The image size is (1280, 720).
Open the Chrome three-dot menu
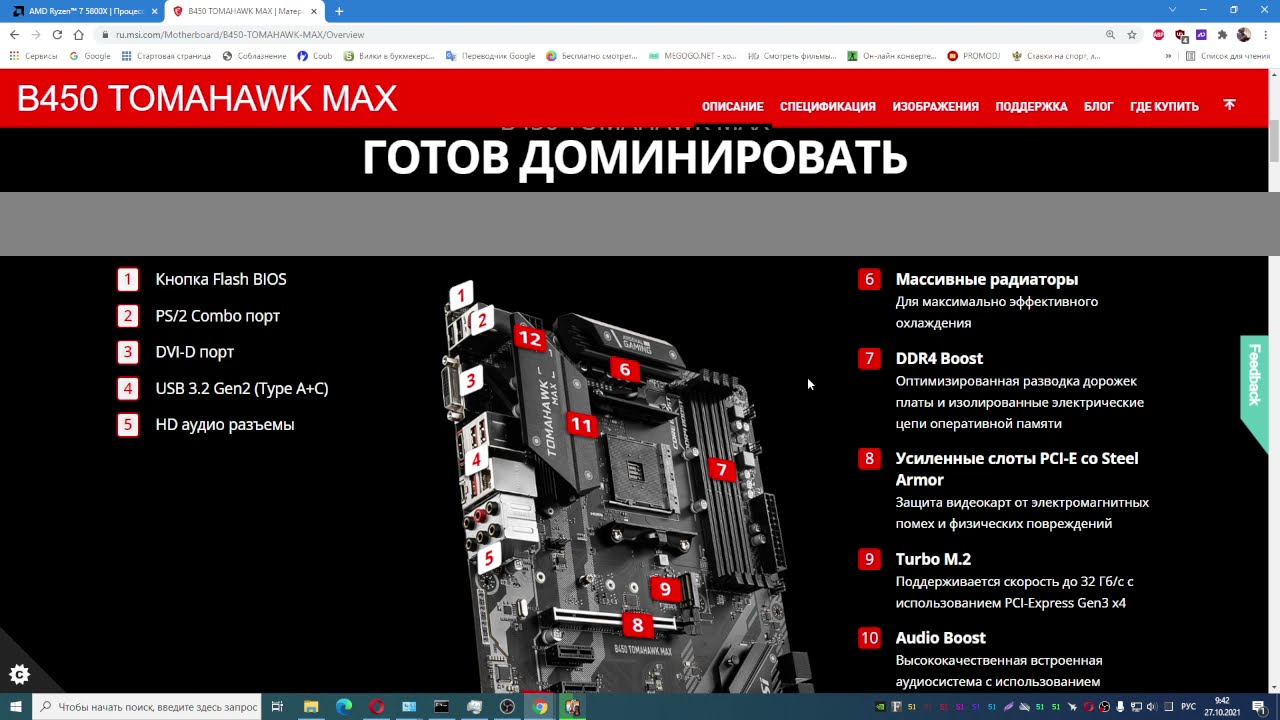pos(1266,34)
